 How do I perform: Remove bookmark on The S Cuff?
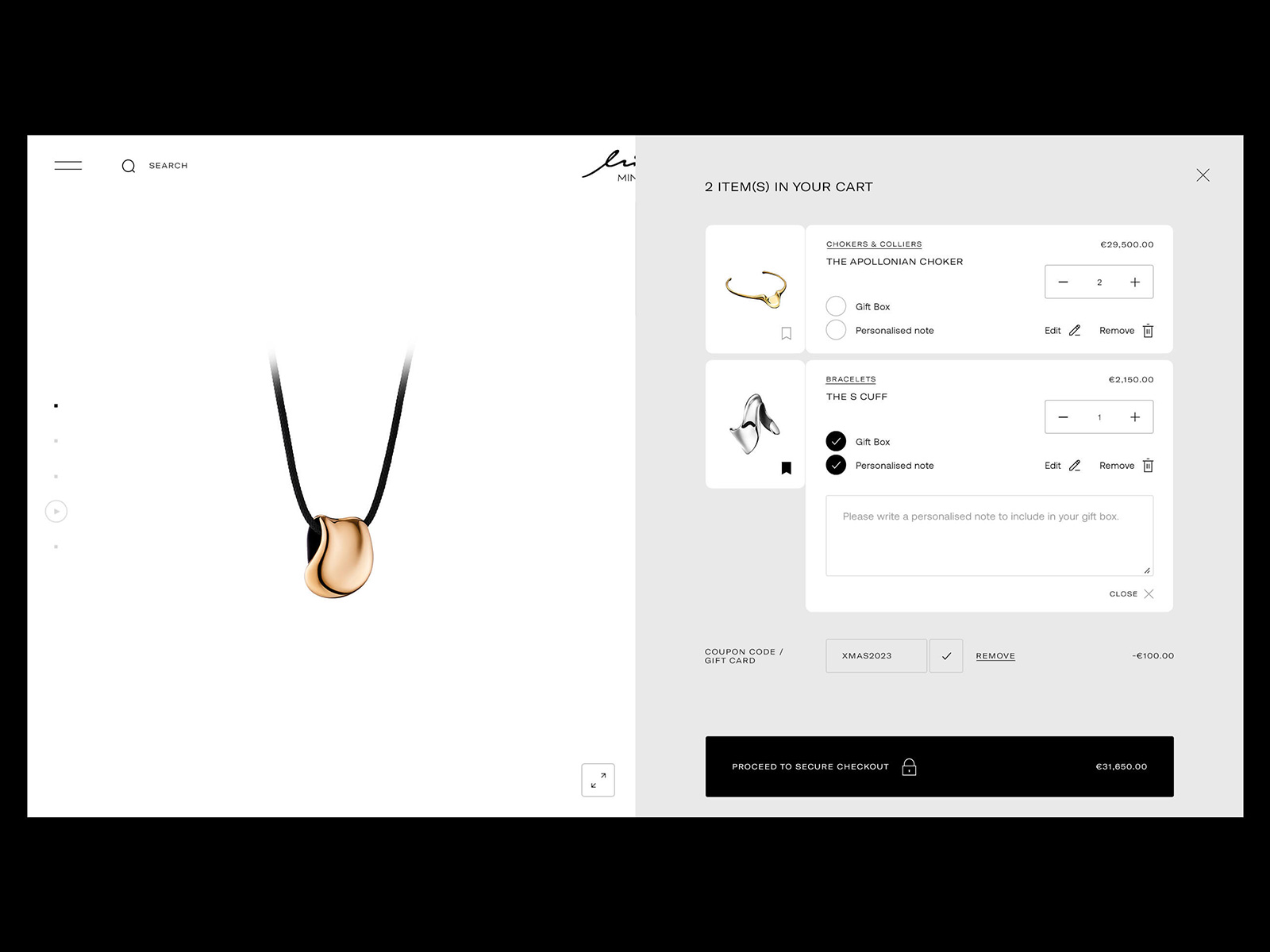(786, 468)
